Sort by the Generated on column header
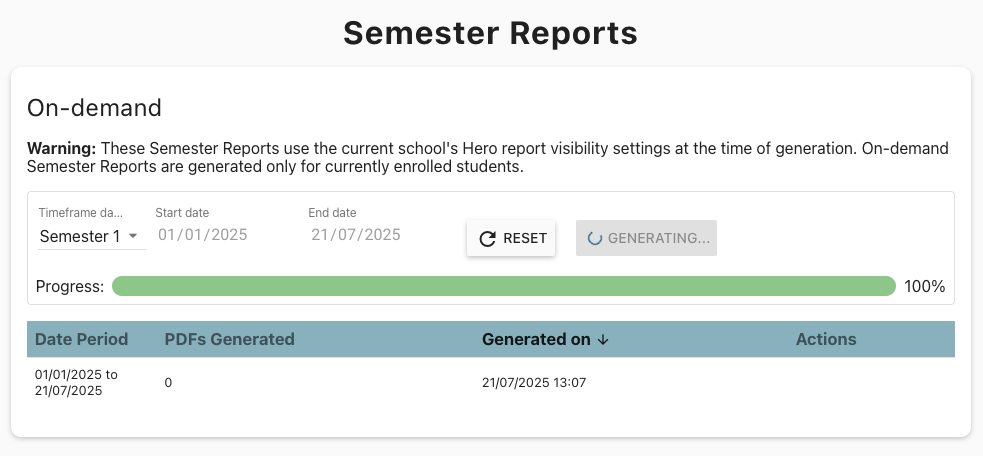This screenshot has height=456, width=983. point(536,339)
